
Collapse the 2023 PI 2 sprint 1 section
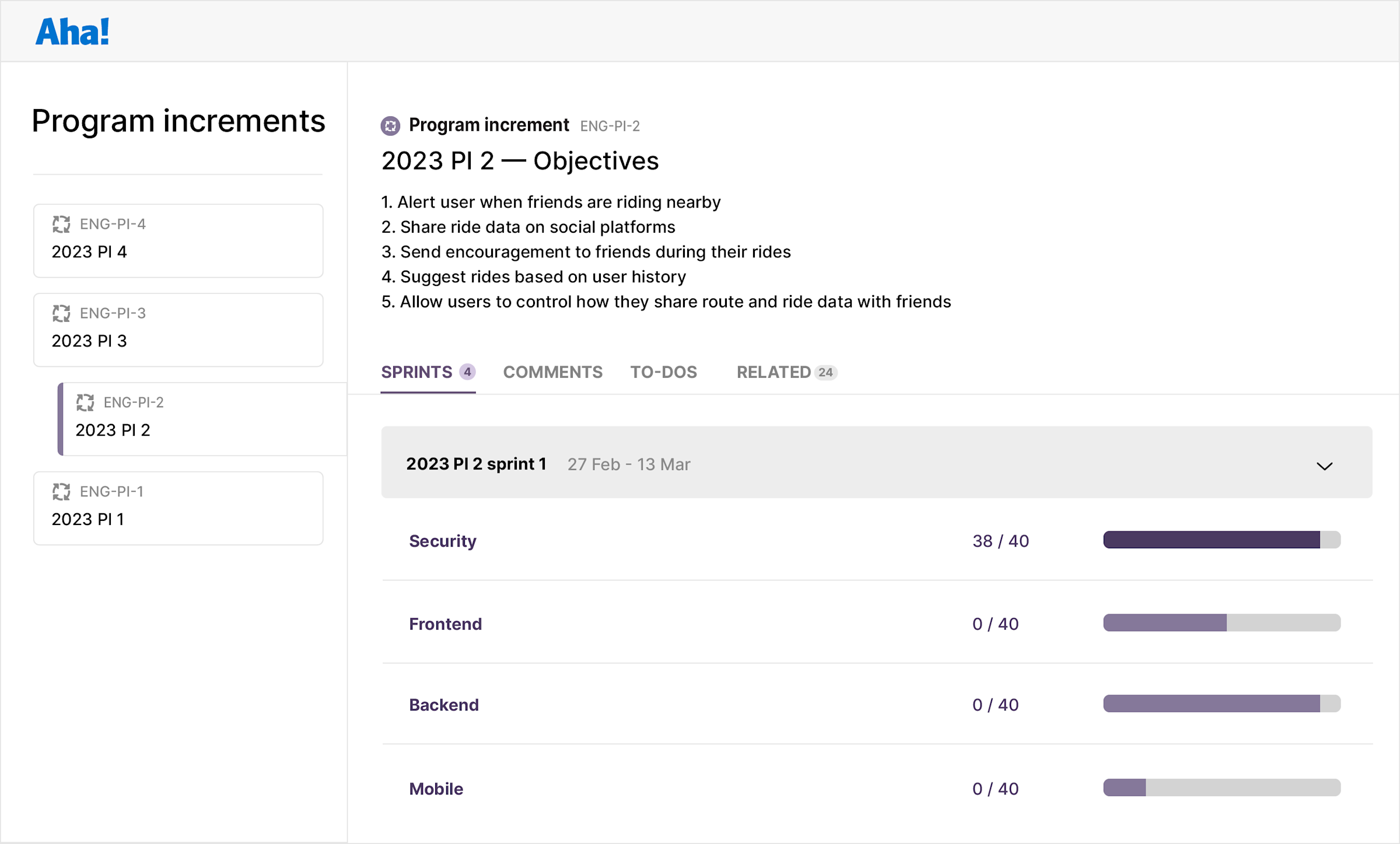pos(1323,464)
